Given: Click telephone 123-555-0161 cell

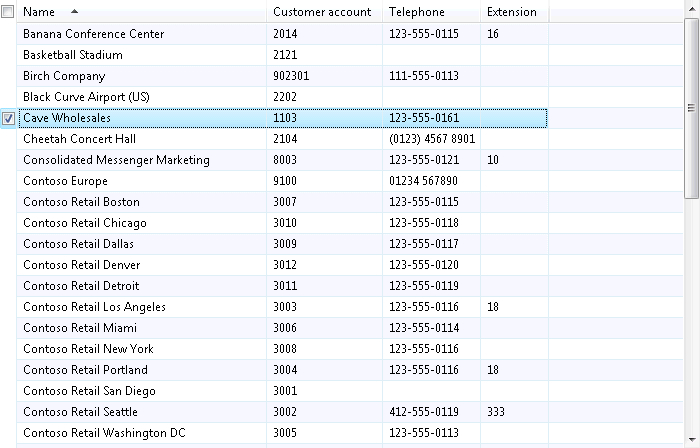Looking at the screenshot, I should click(x=432, y=118).
